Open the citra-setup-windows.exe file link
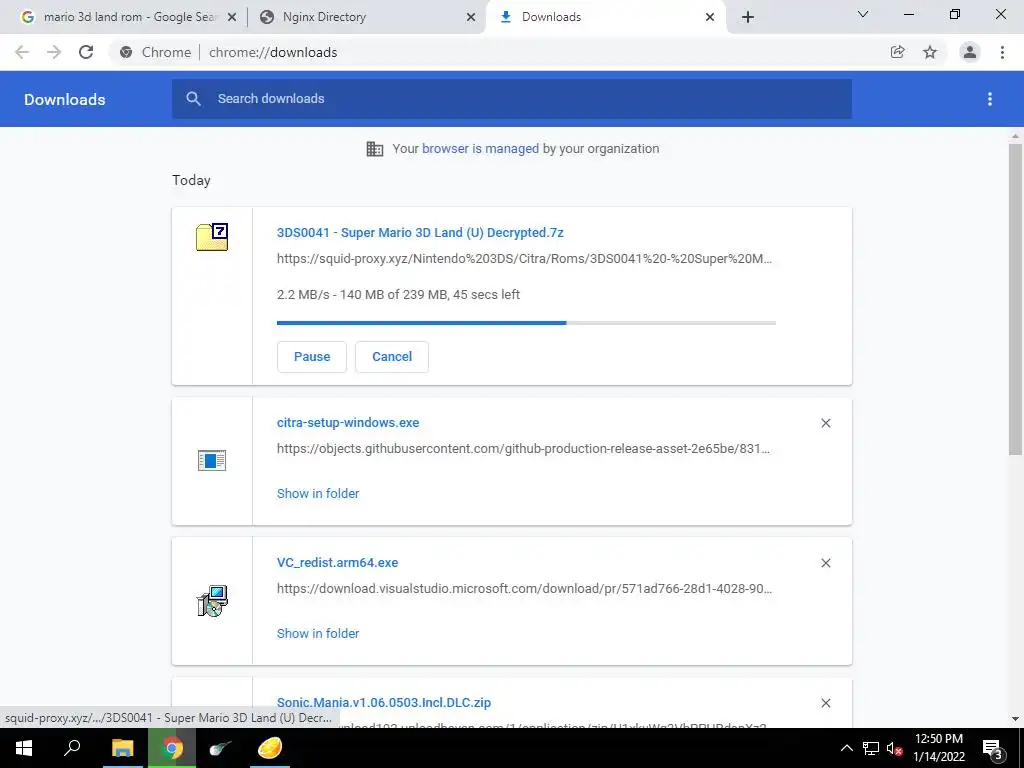Screen dimensions: 1024x768 point(348,423)
